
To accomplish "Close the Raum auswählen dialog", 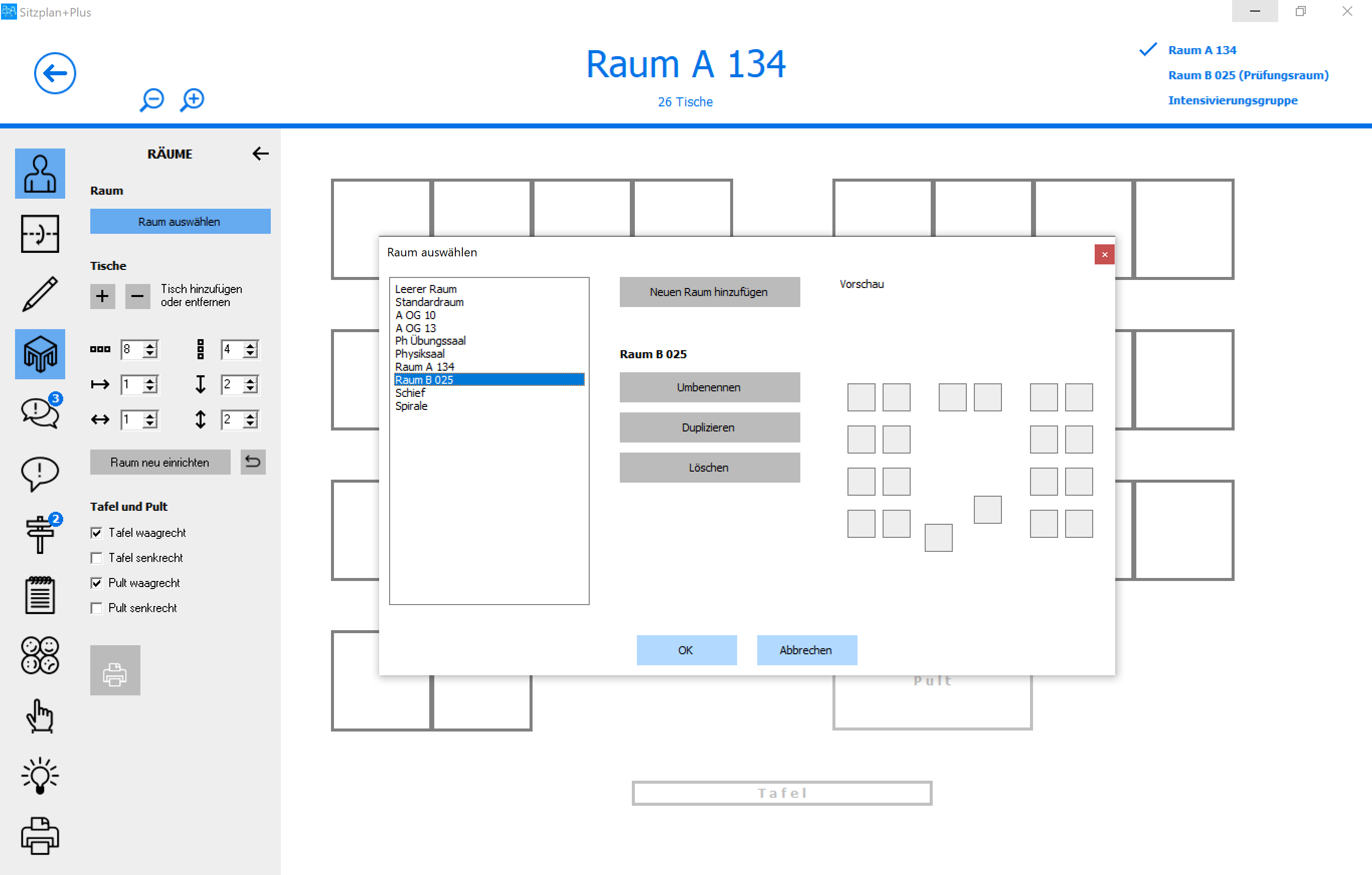I will (1104, 254).
